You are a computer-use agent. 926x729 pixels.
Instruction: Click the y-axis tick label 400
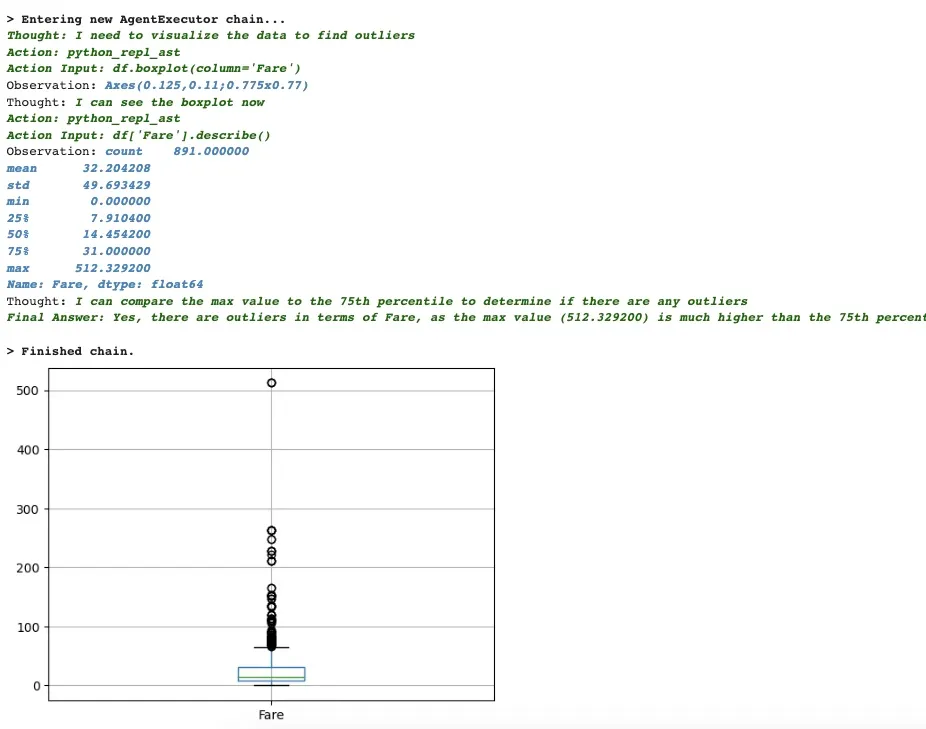pyautogui.click(x=27, y=450)
